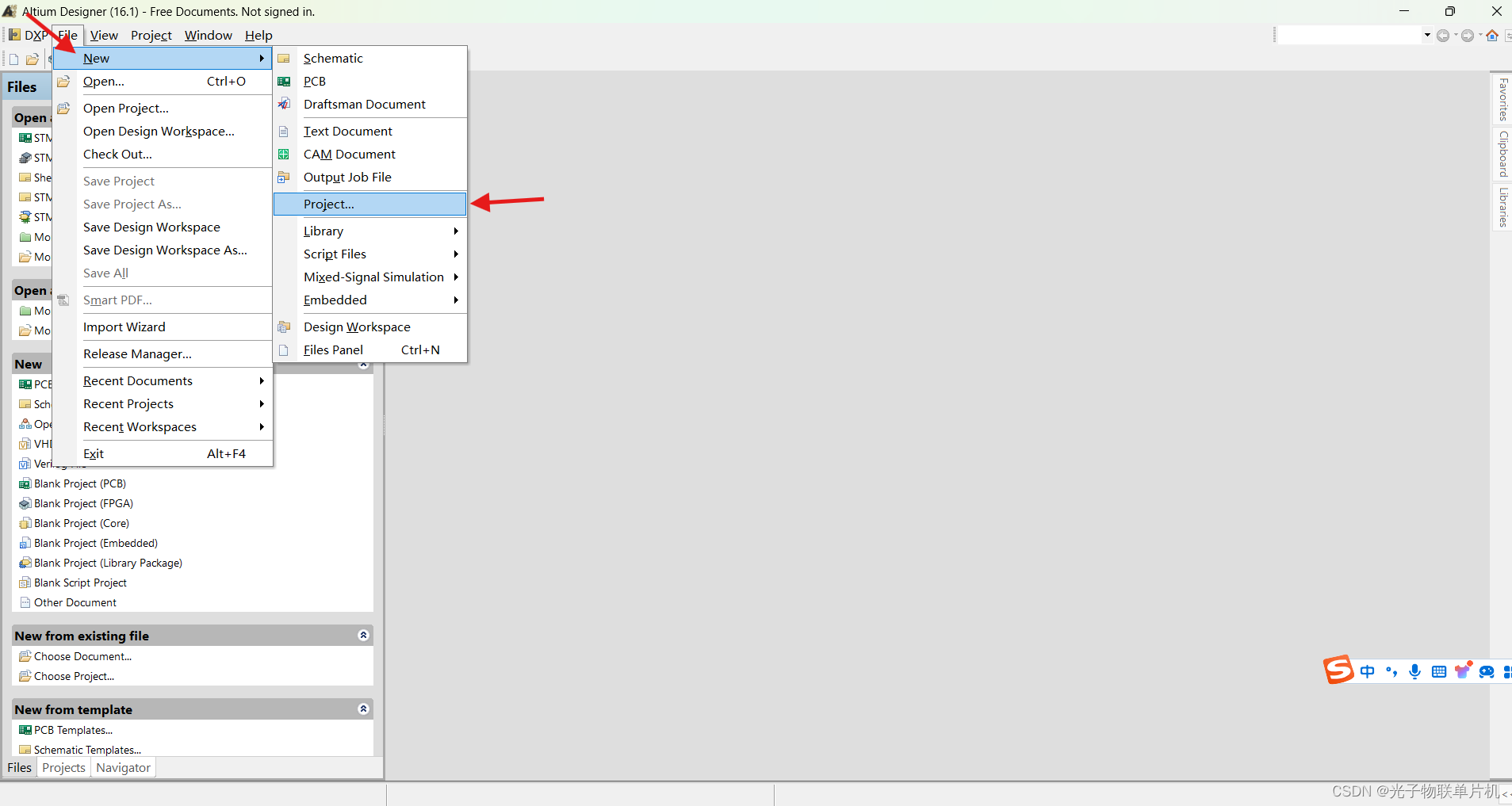Open the Clipboard side panel tab
1512x806 pixels.
(1502, 154)
